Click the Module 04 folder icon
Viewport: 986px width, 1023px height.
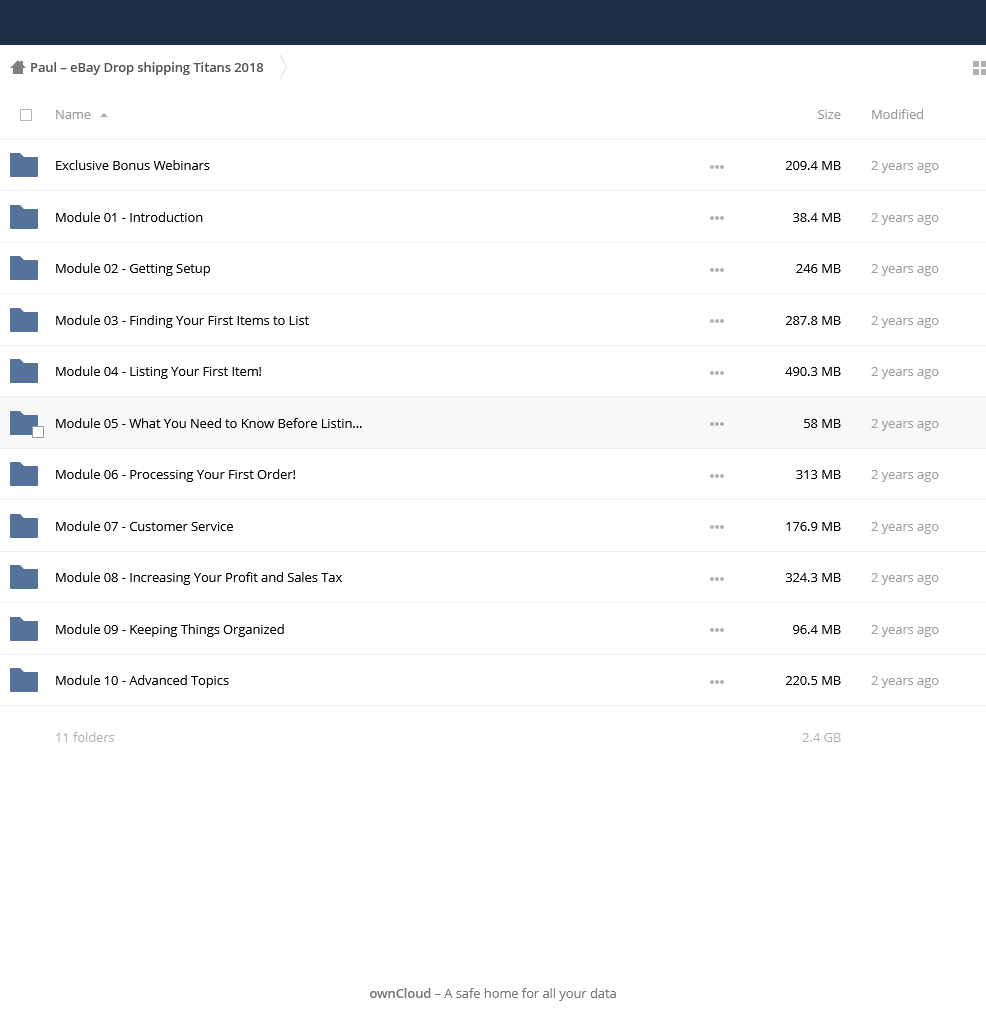24,371
